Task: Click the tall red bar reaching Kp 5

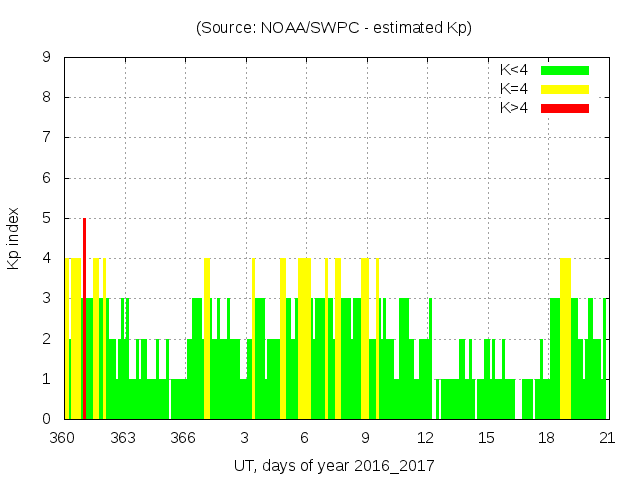Action: pos(84,318)
